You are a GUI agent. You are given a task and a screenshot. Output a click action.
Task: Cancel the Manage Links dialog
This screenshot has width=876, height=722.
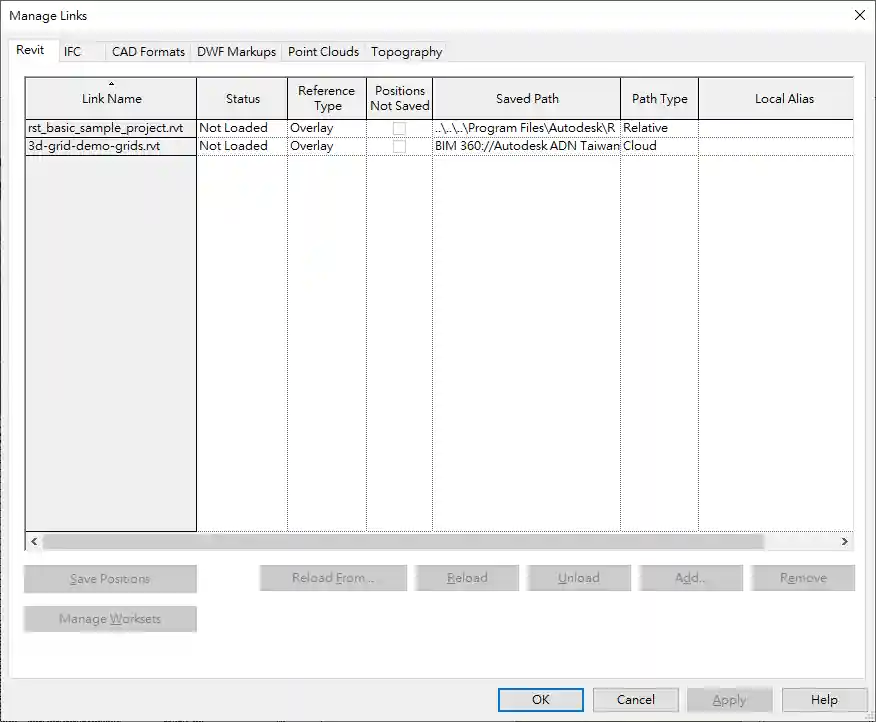click(635, 699)
